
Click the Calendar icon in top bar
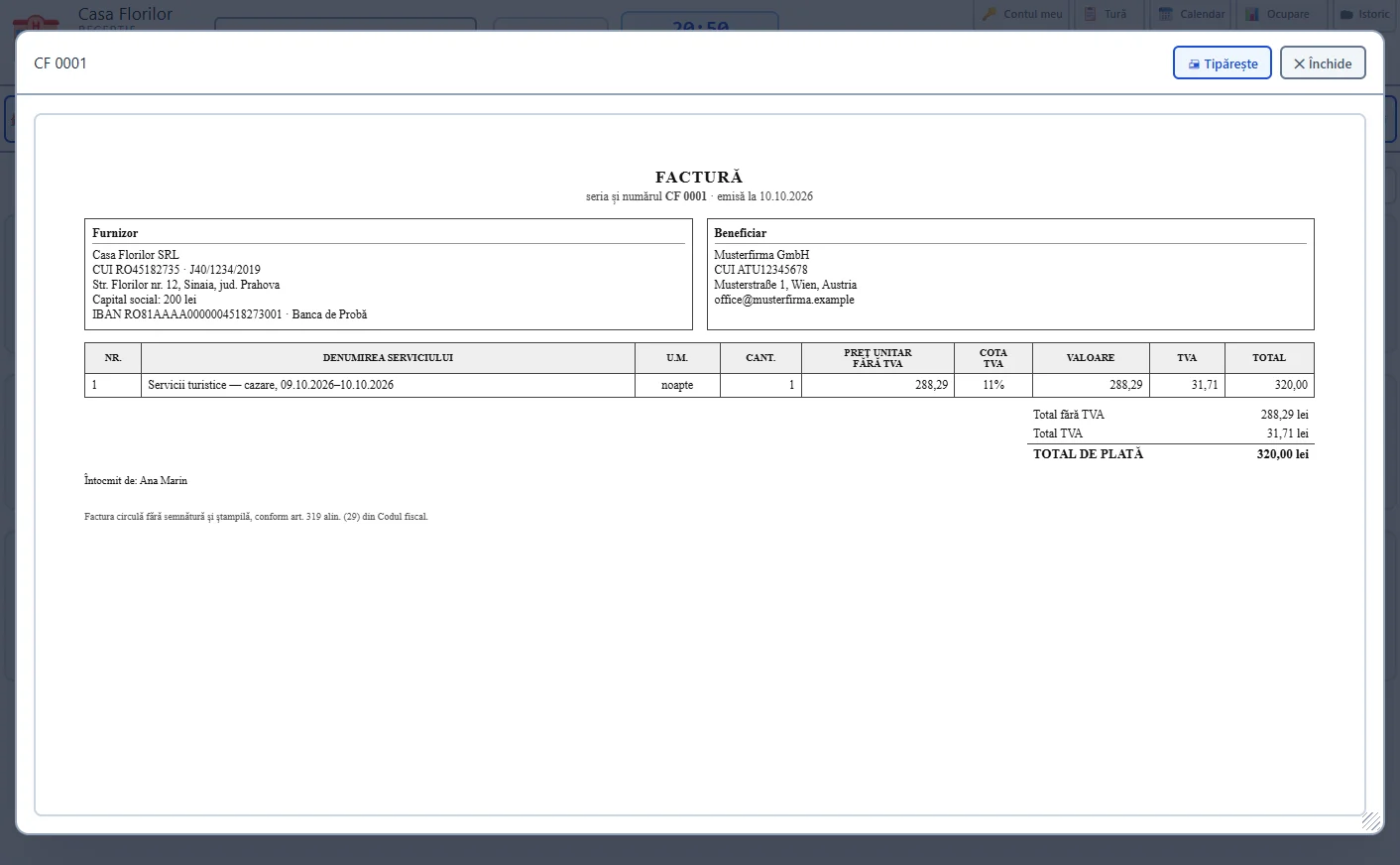pyautogui.click(x=1166, y=14)
